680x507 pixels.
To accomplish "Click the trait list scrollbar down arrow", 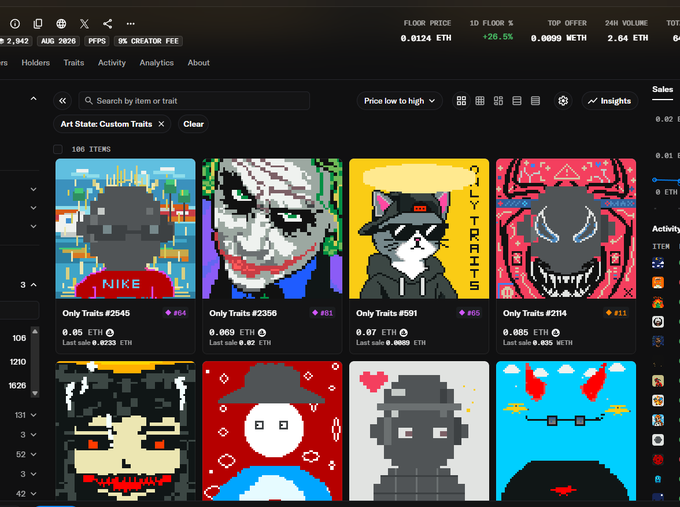I will pyautogui.click(x=35, y=393).
